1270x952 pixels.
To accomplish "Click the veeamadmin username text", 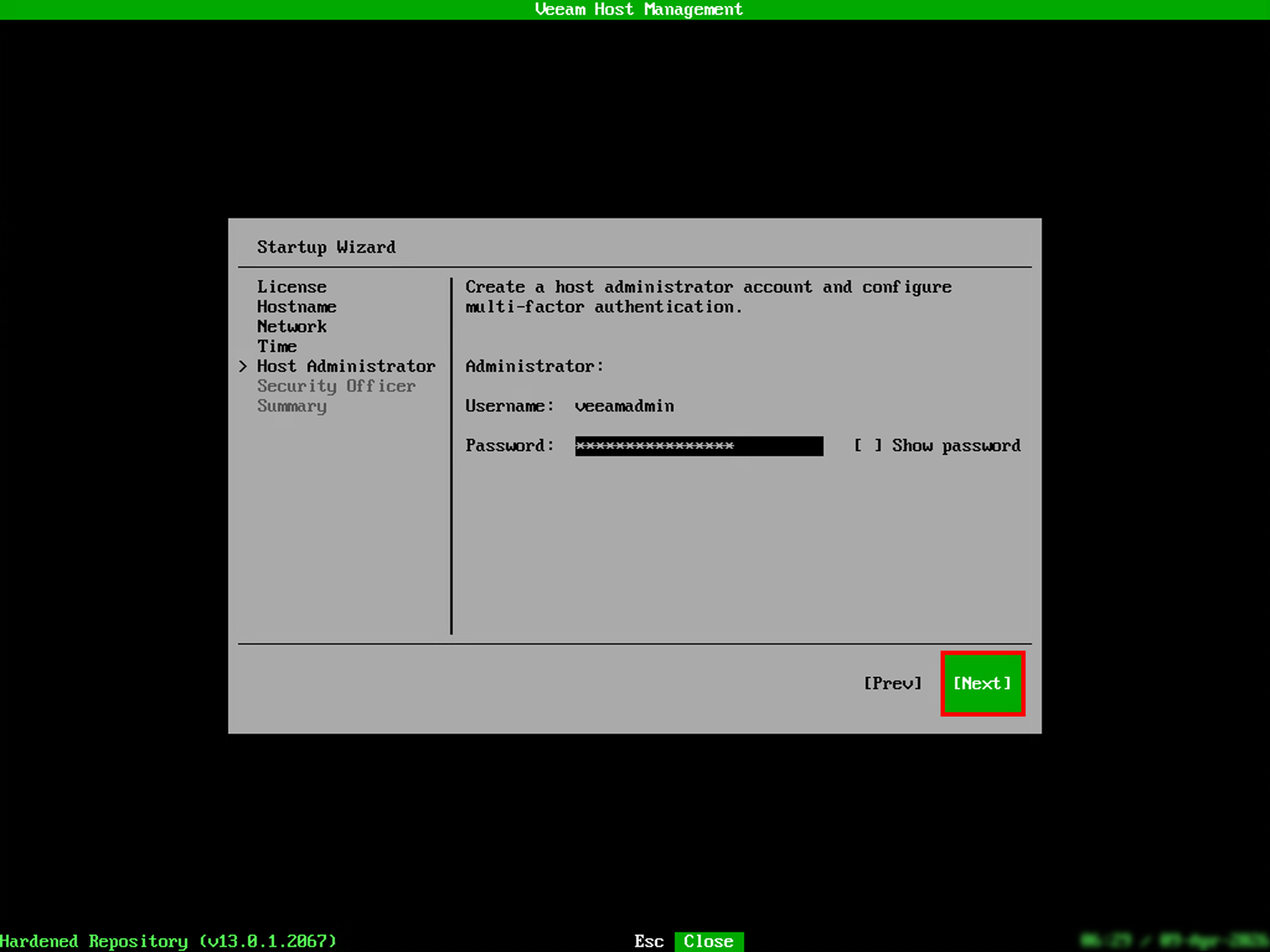I will click(624, 405).
